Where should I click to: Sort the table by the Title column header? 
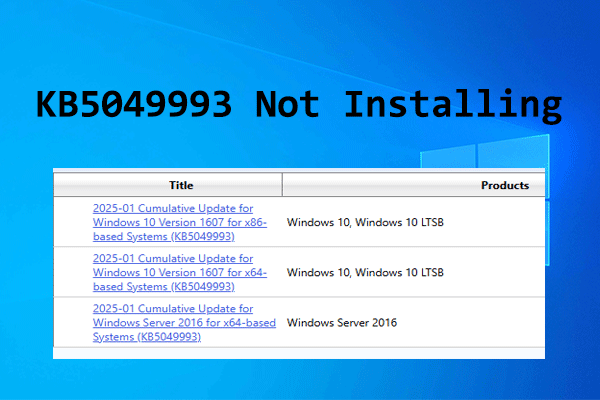(168, 185)
